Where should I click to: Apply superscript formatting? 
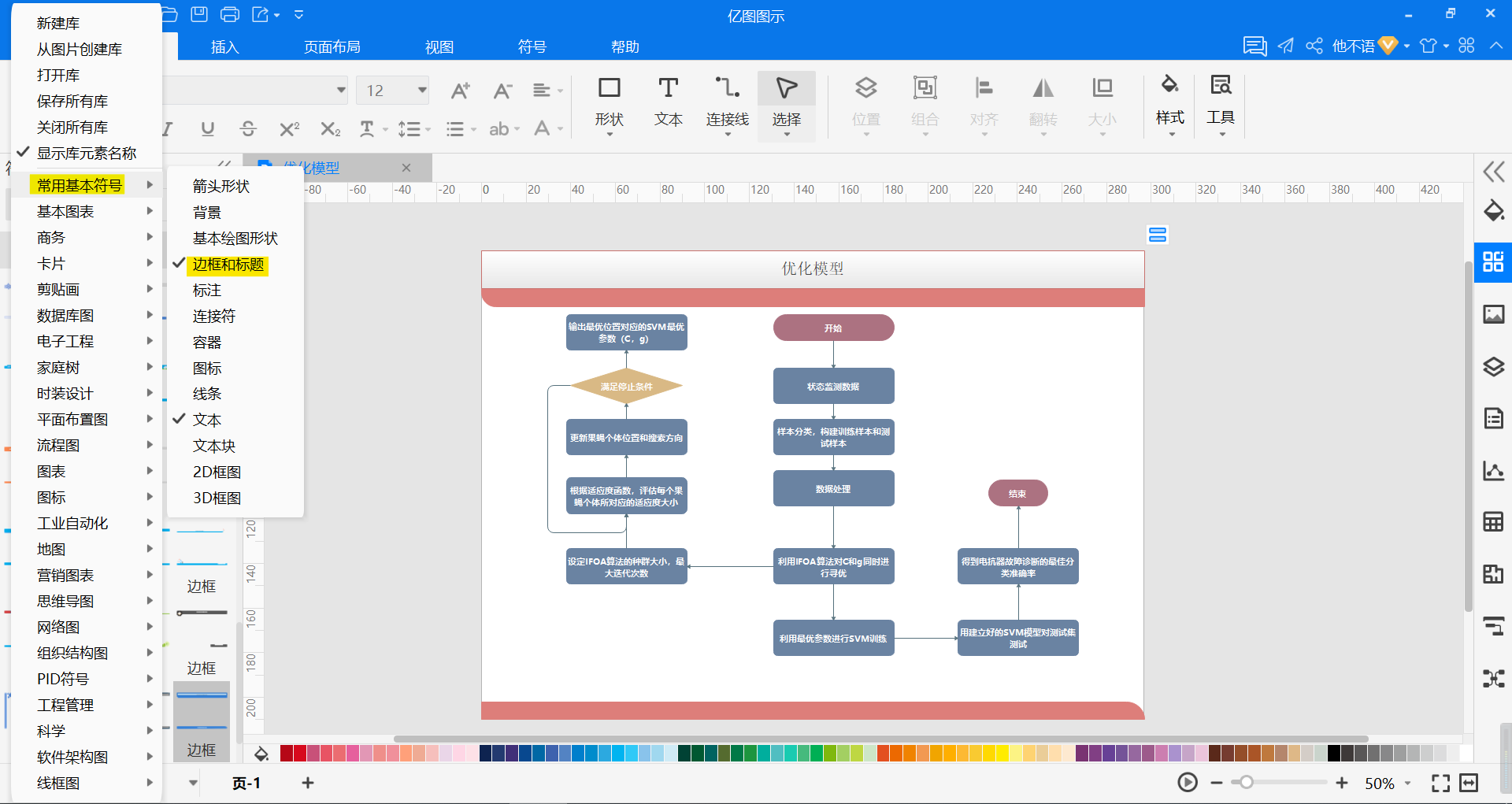click(290, 128)
